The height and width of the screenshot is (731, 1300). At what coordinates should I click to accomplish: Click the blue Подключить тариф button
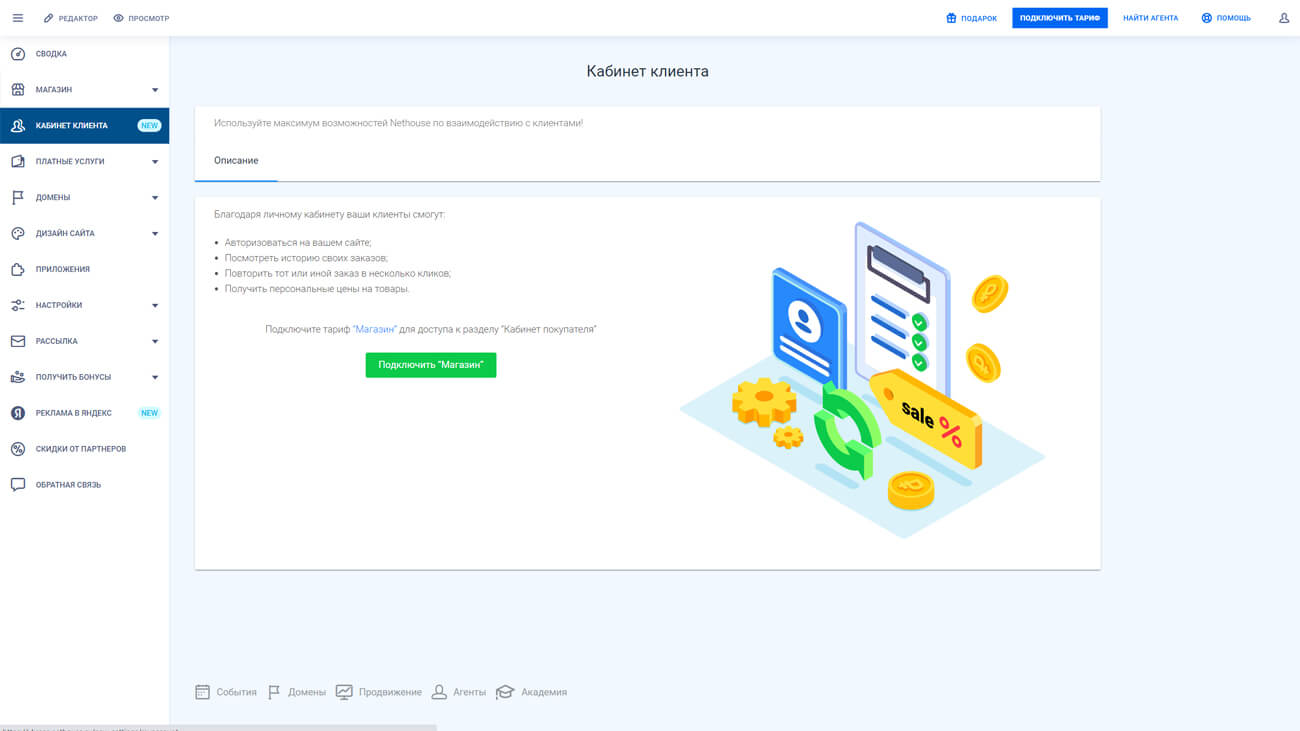tap(1059, 18)
